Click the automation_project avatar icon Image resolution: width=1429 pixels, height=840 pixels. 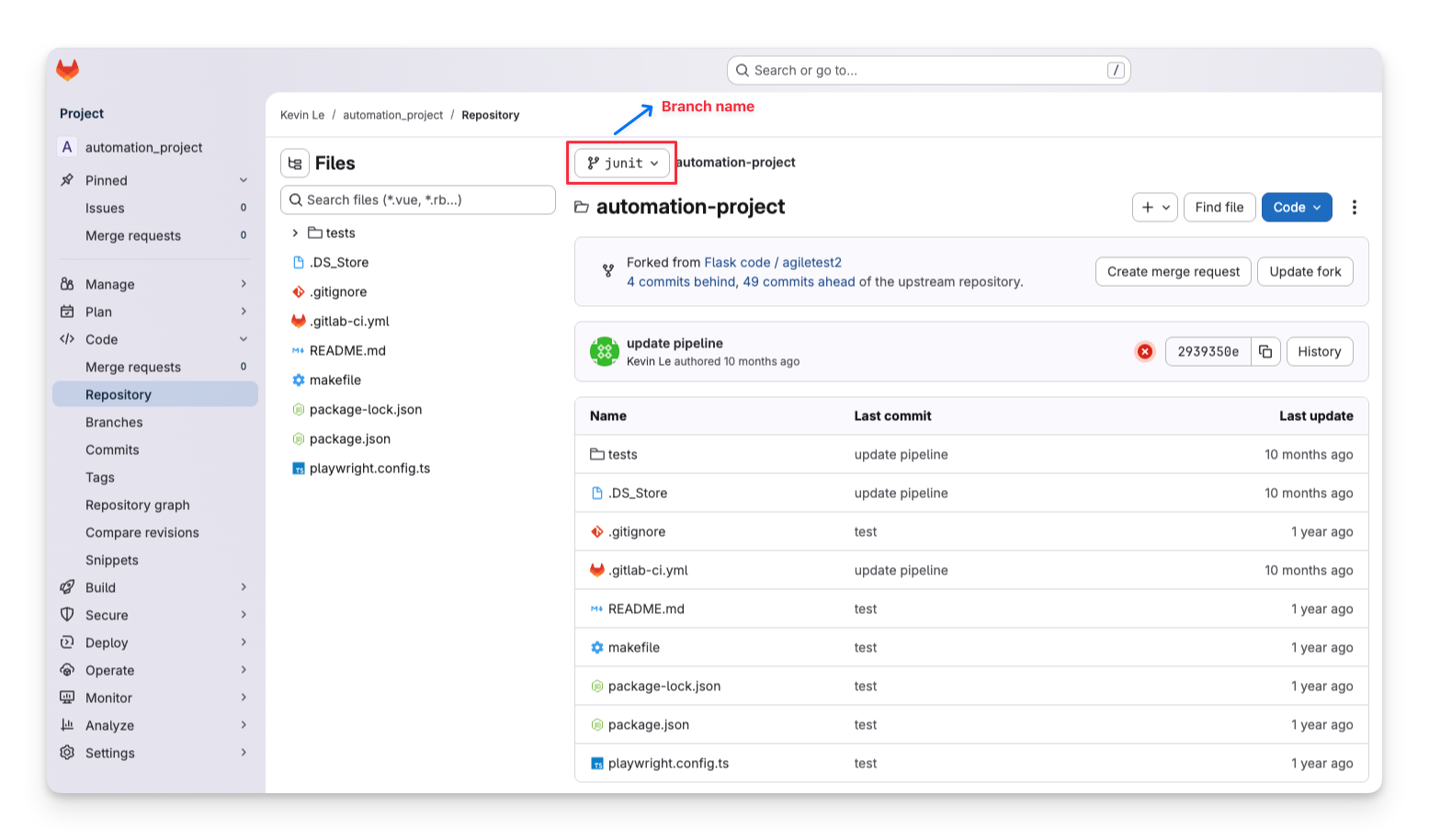point(66,146)
